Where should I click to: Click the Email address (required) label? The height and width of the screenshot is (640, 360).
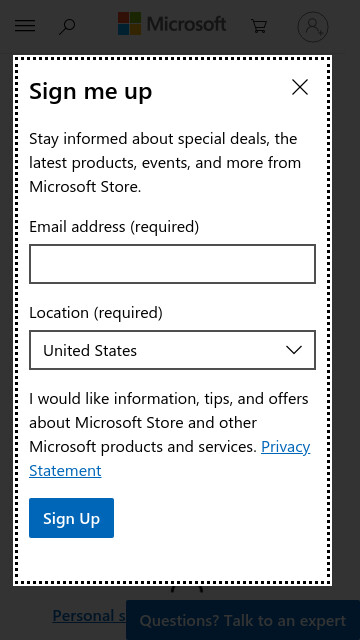coord(114,226)
